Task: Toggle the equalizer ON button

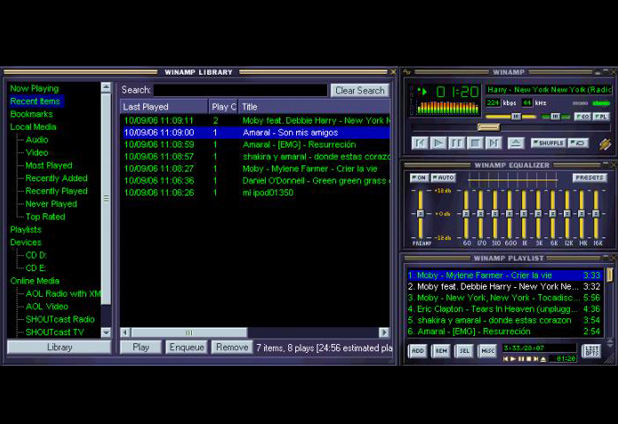Action: point(418,177)
